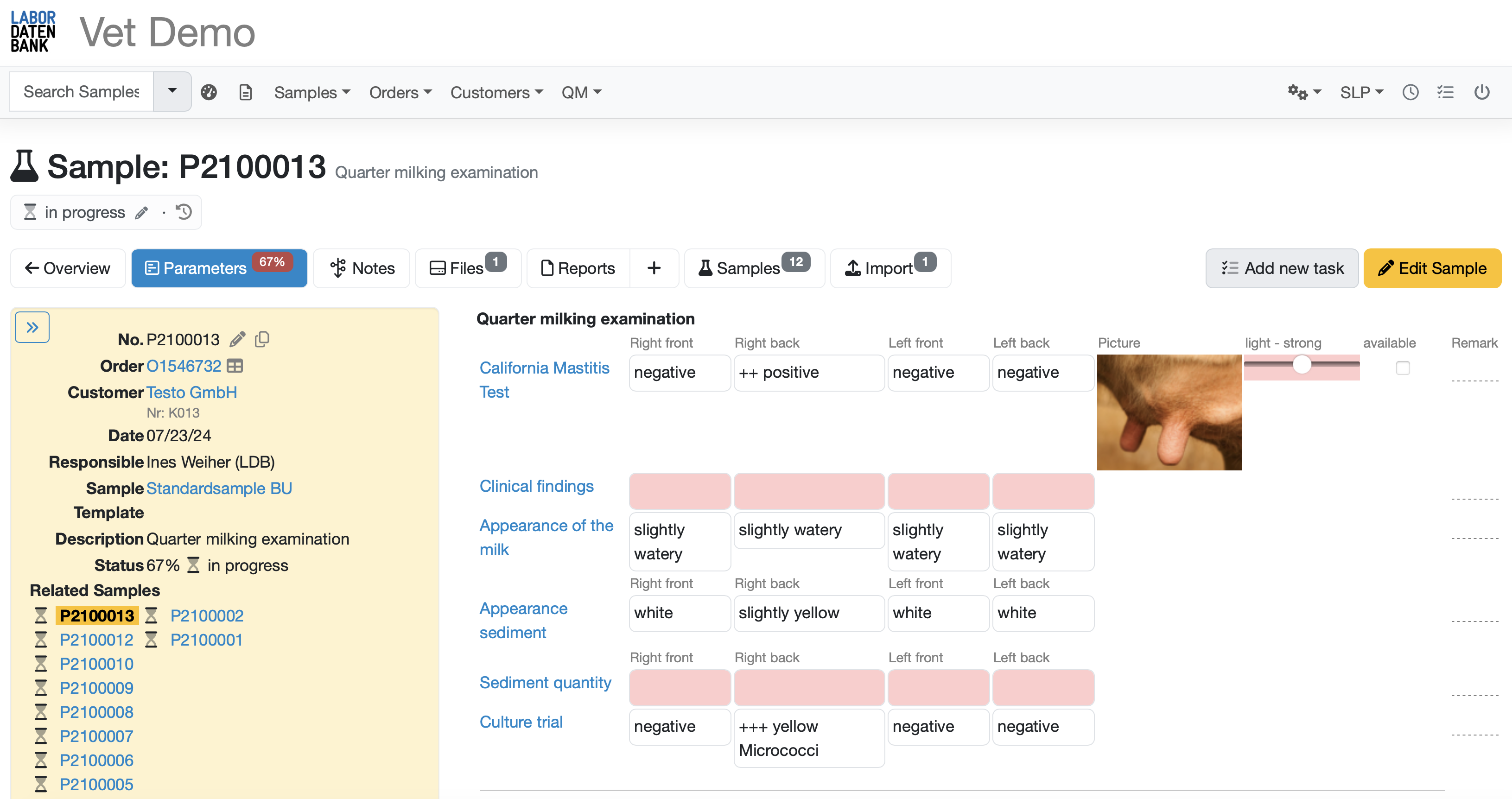Expand the Samples menu
Image resolution: width=1512 pixels, height=799 pixels.
coord(311,92)
